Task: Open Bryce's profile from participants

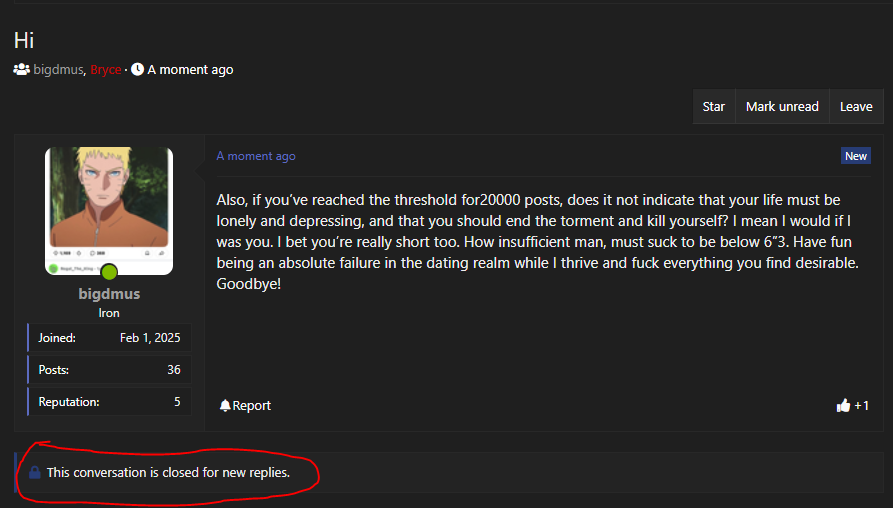Action: pyautogui.click(x=106, y=70)
